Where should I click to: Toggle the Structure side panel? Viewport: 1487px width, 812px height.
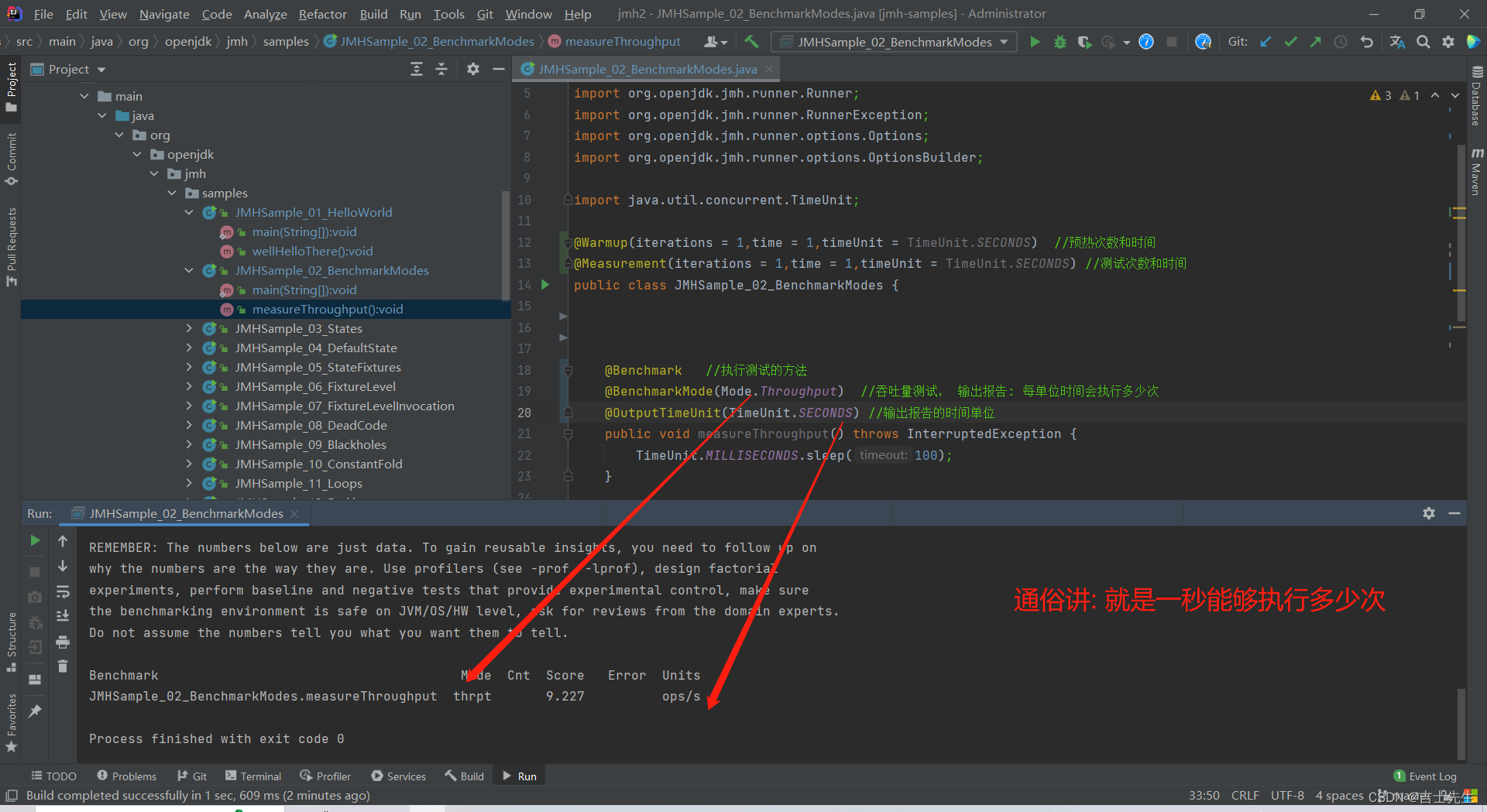(11, 642)
